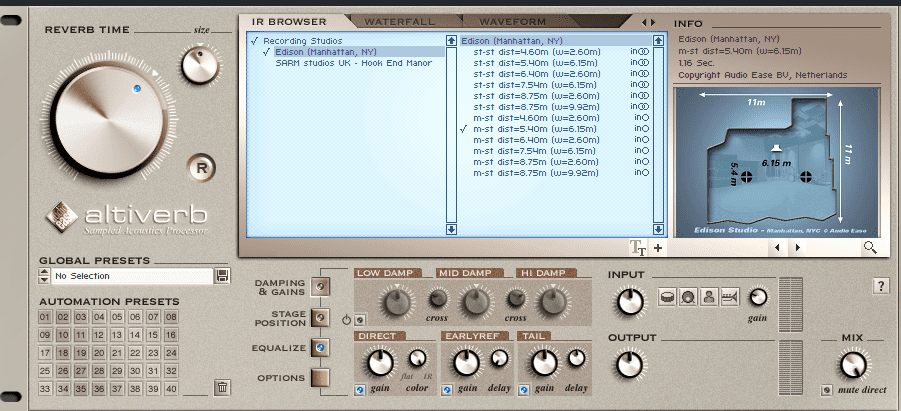Image resolution: width=901 pixels, height=411 pixels.
Task: Delete automation preset with trash icon
Action: (x=222, y=387)
